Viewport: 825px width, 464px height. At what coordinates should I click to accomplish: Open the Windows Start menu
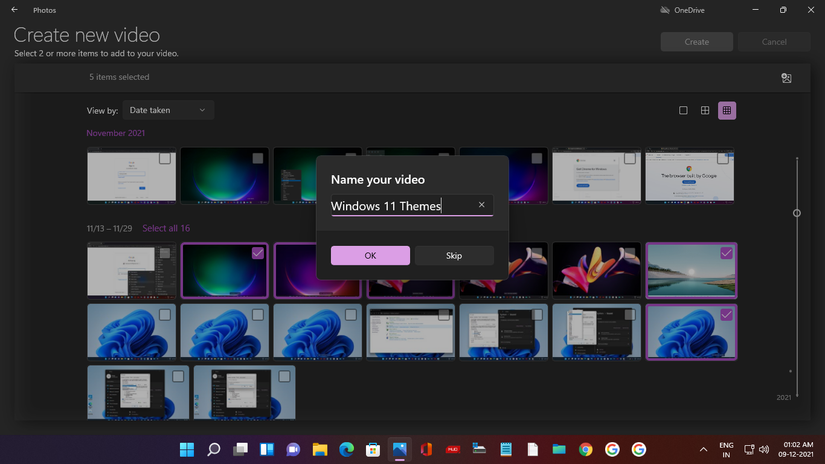pos(187,449)
